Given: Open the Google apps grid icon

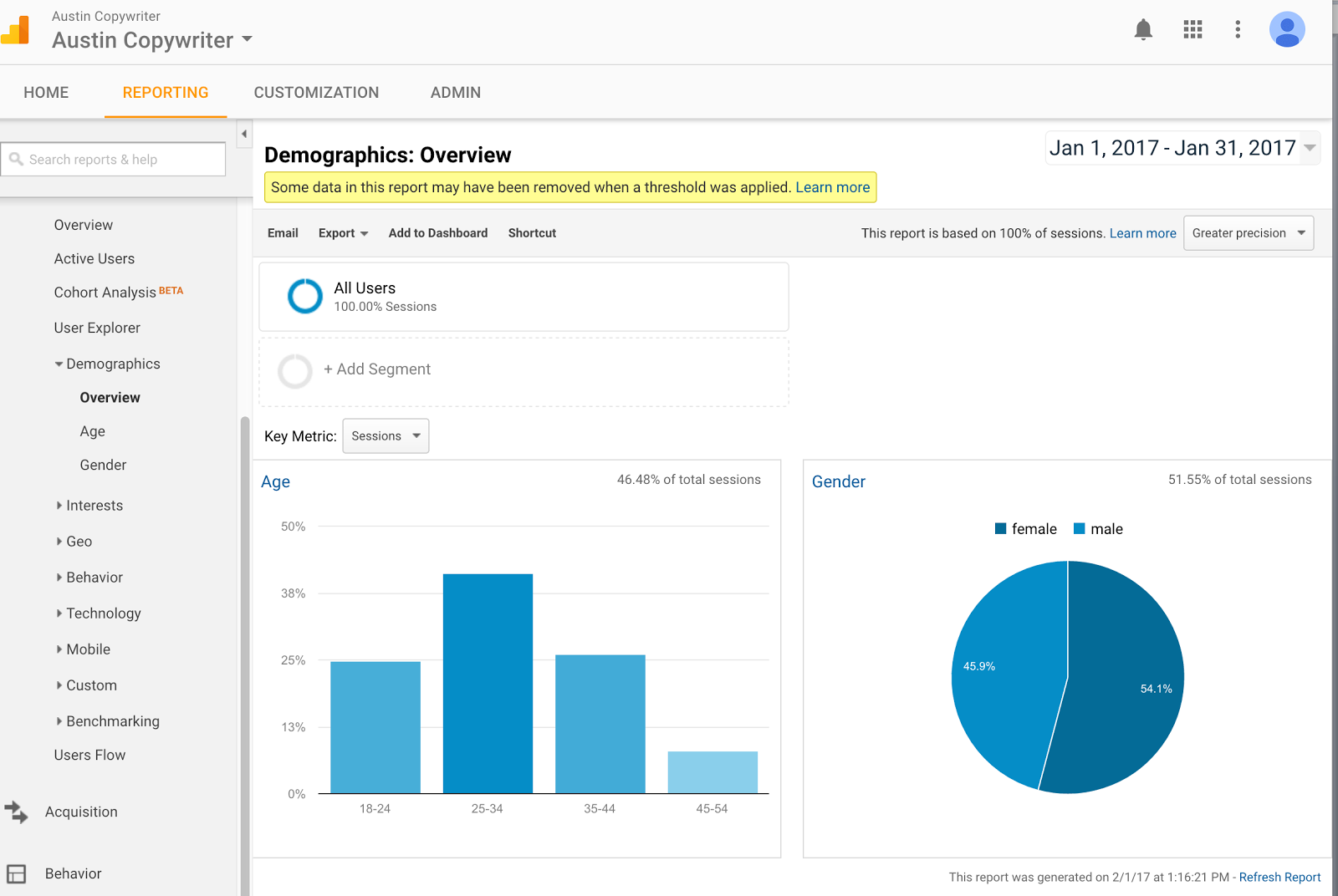Looking at the screenshot, I should tap(1192, 30).
